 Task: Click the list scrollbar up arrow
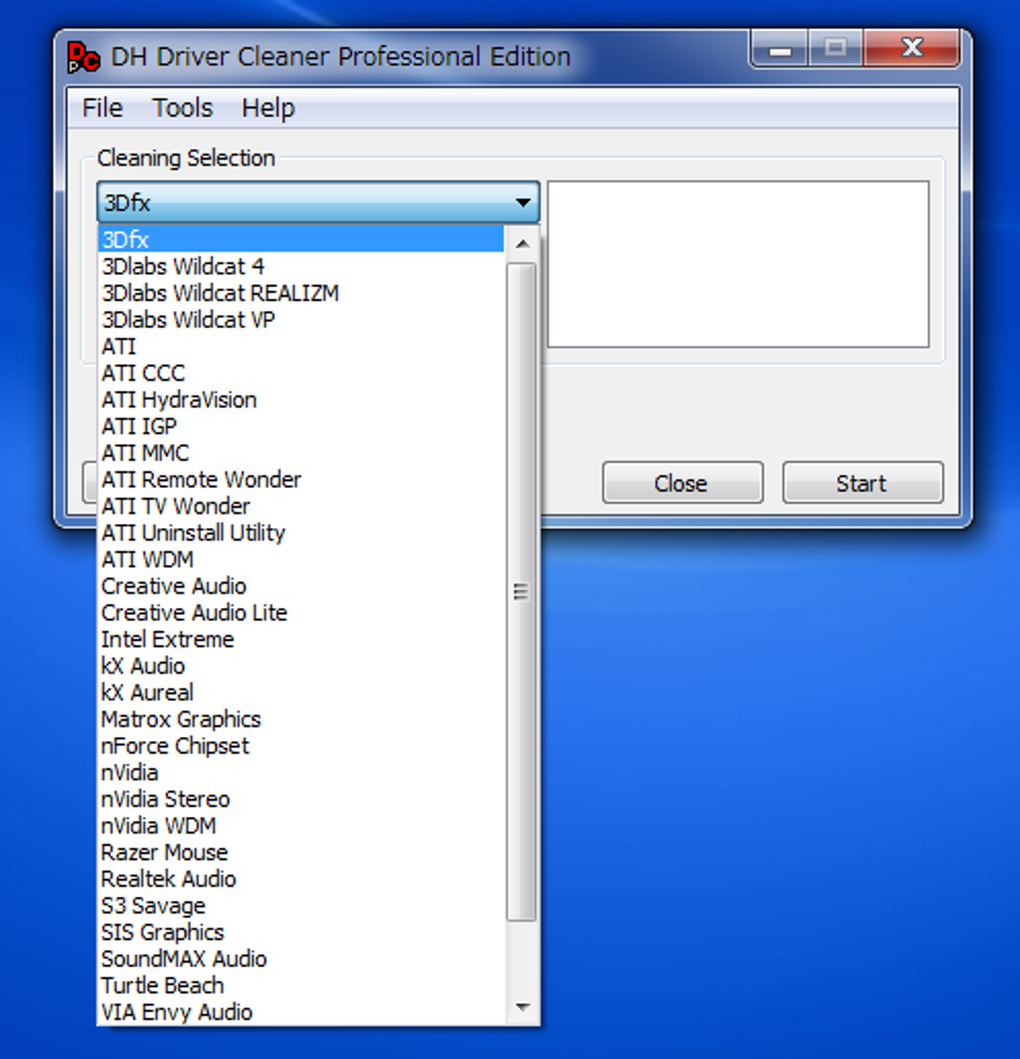pos(522,244)
